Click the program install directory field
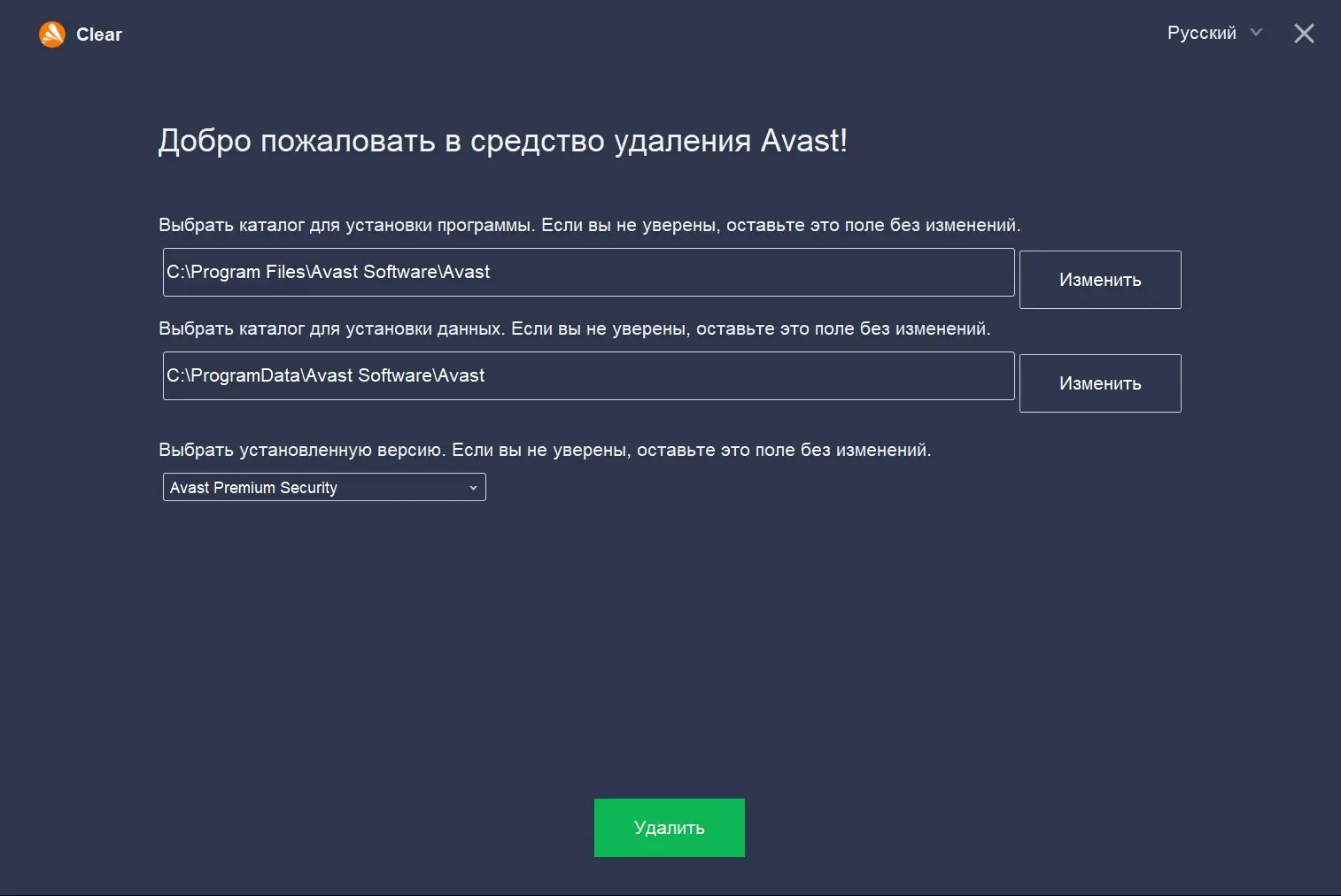 pos(589,273)
